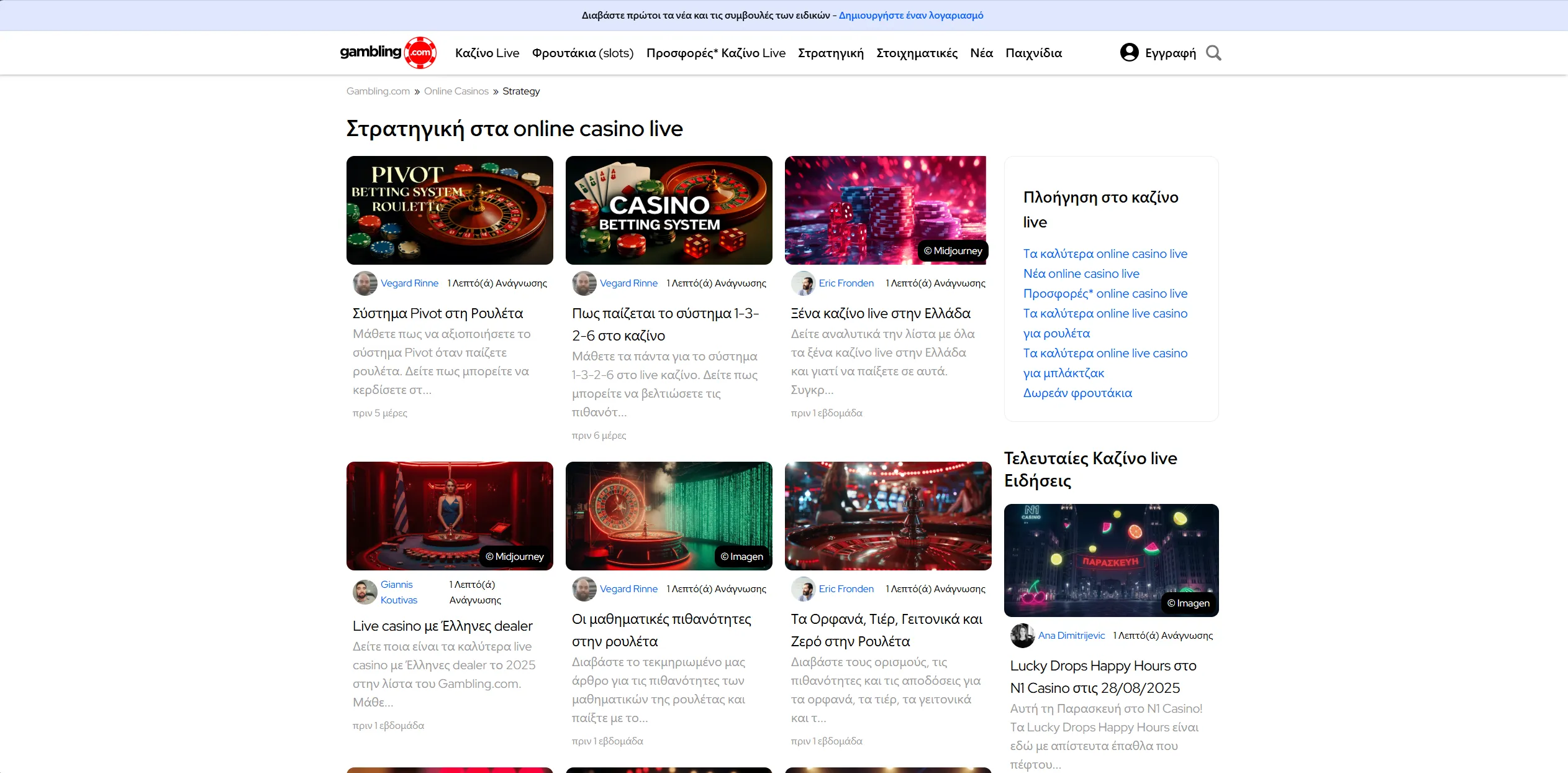Viewport: 1568px width, 773px height.
Task: Click Δημιουργήστε έναν λογαριασμό link in banner
Action: (x=911, y=16)
